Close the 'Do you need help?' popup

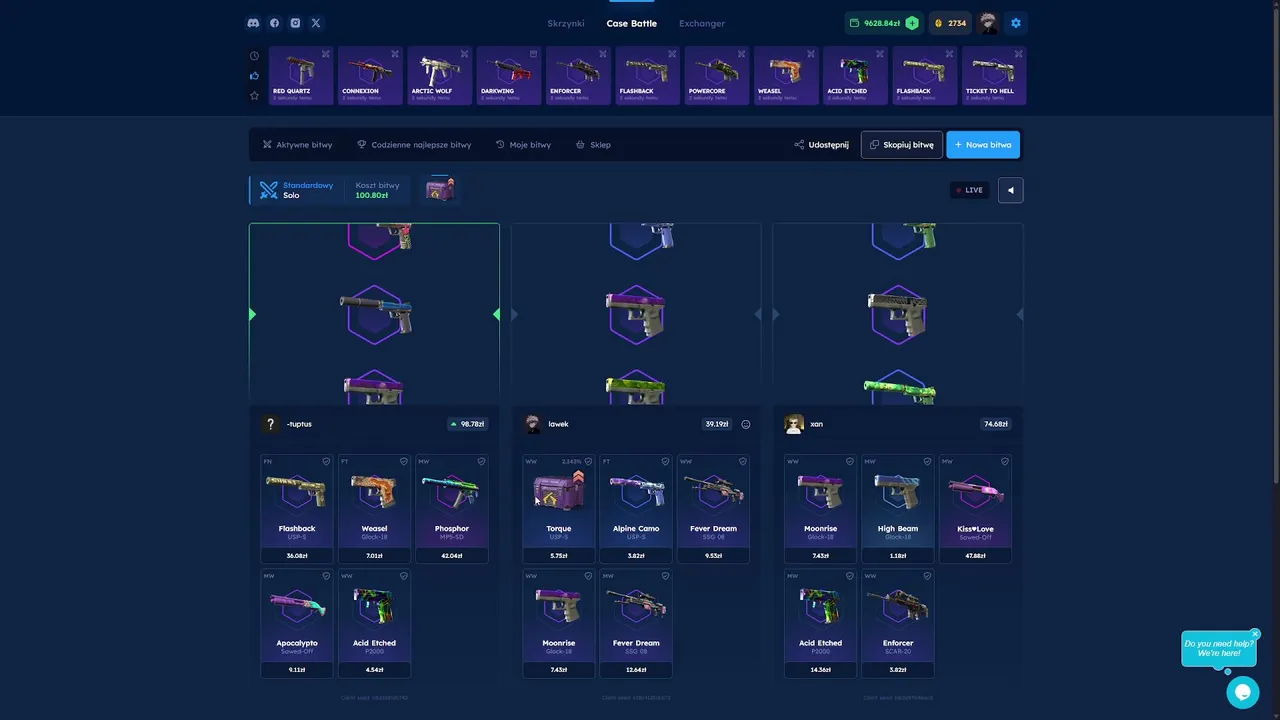pyautogui.click(x=1255, y=634)
